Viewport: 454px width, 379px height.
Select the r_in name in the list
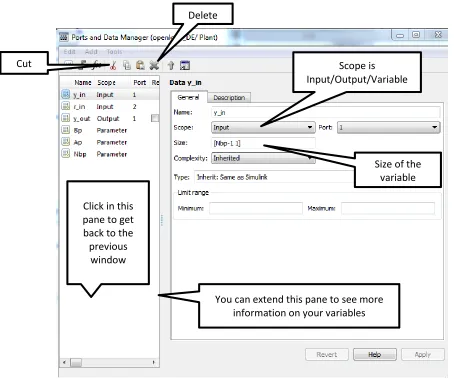[x=79, y=107]
